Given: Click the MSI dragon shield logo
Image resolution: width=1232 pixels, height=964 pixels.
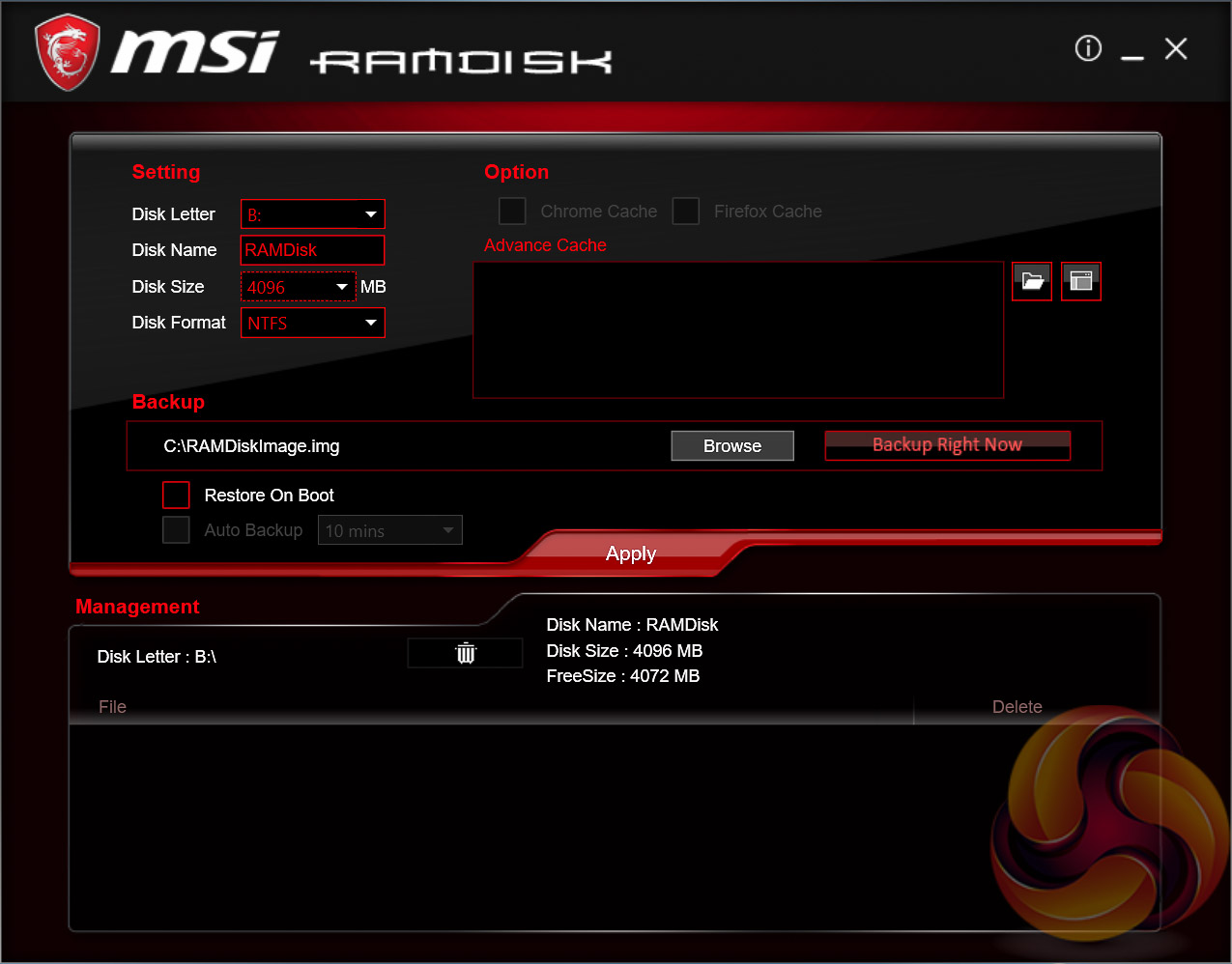Looking at the screenshot, I should (x=67, y=52).
